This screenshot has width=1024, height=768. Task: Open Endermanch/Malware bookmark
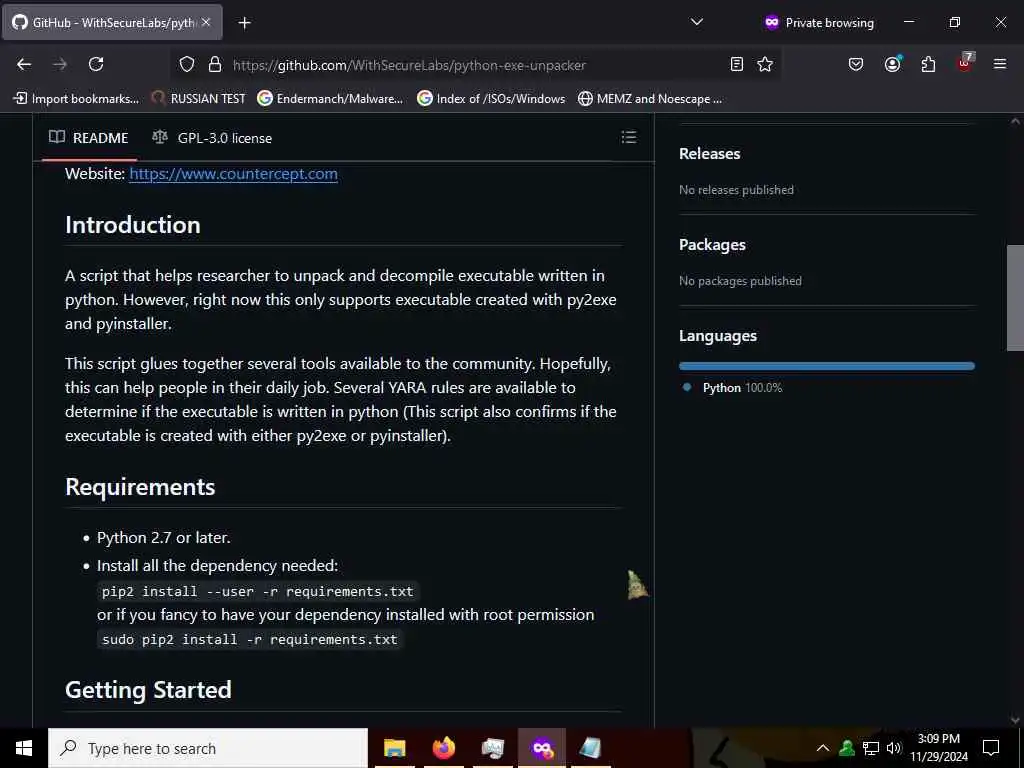[330, 99]
